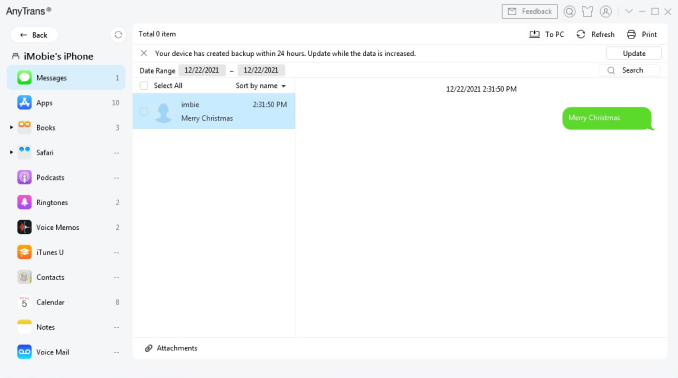This screenshot has width=678, height=378.
Task: Select the imbie Merry Christmas conversation
Action: [x=214, y=111]
